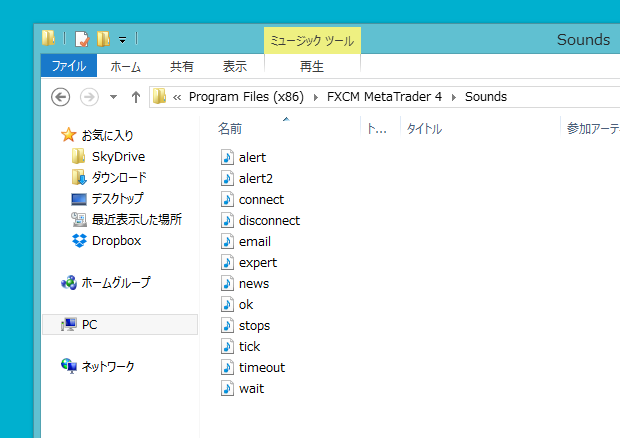Click the Properties icon in quick access toolbar
The image size is (620, 438).
click(82, 39)
